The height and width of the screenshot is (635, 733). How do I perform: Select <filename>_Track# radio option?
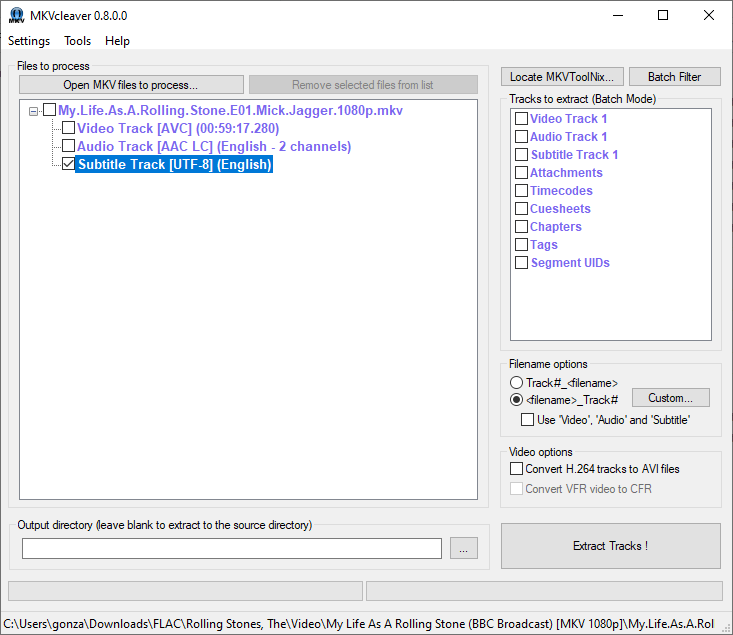[516, 400]
